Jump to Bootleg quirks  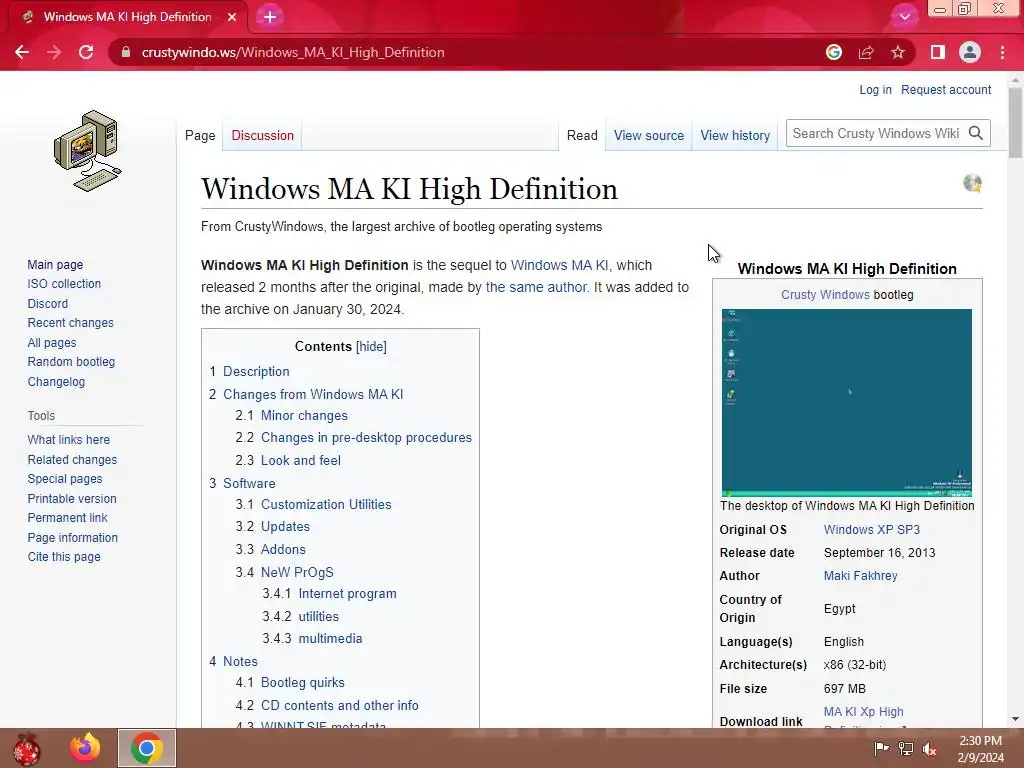302,682
